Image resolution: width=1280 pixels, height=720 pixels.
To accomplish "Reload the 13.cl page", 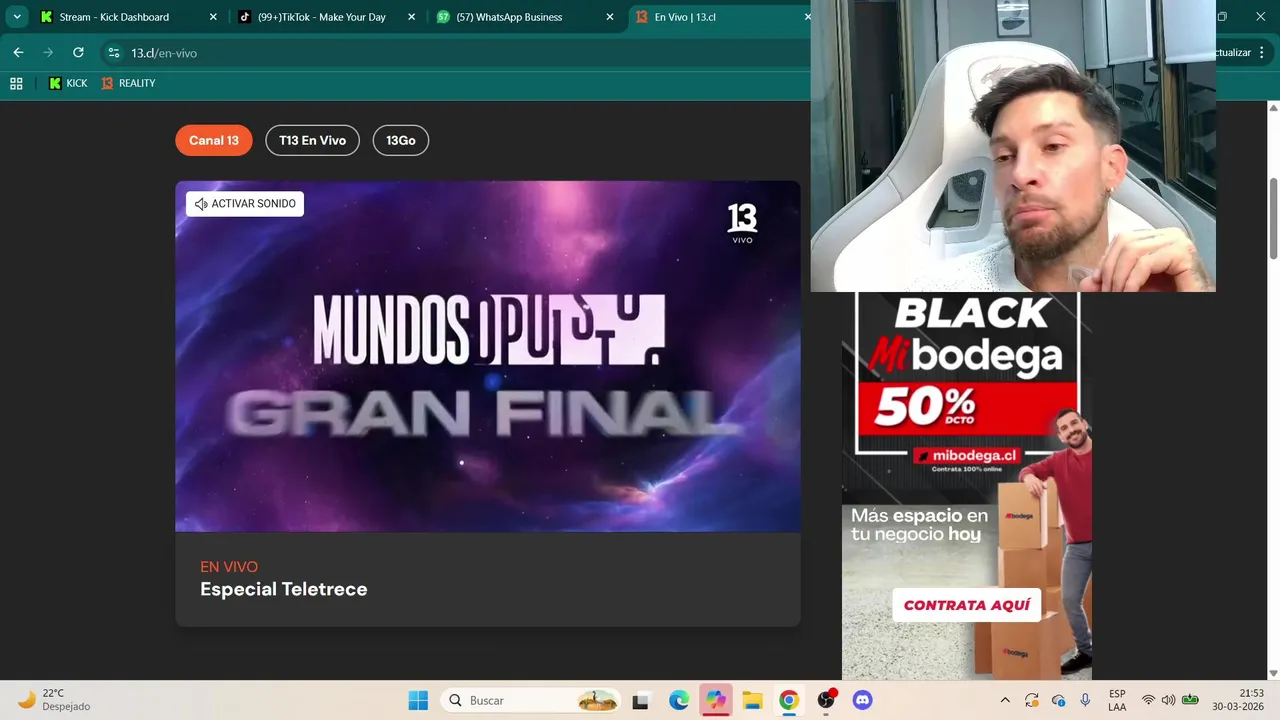I will point(78,52).
